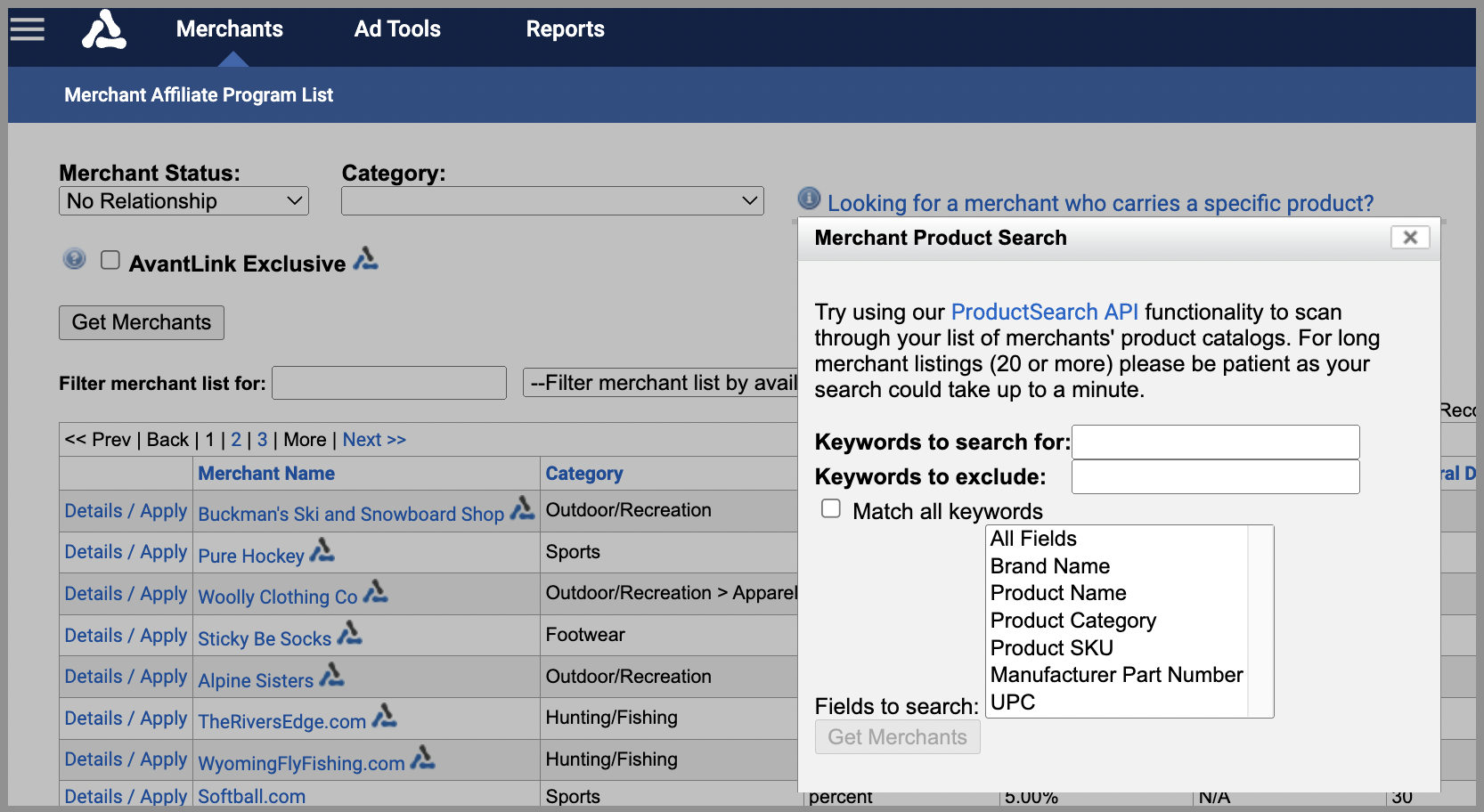The height and width of the screenshot is (812, 1484).
Task: Open the Filter merchant list by availability dropdown
Action: tap(661, 383)
